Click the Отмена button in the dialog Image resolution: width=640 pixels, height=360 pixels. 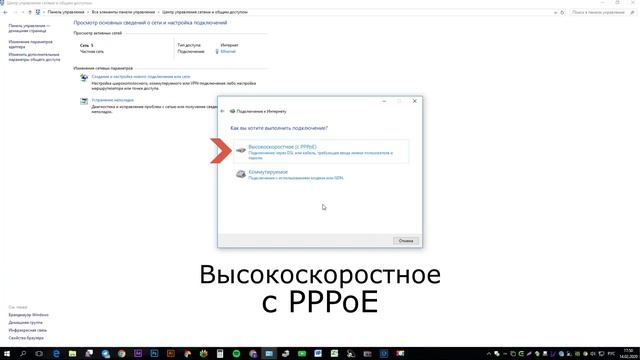[406, 241]
